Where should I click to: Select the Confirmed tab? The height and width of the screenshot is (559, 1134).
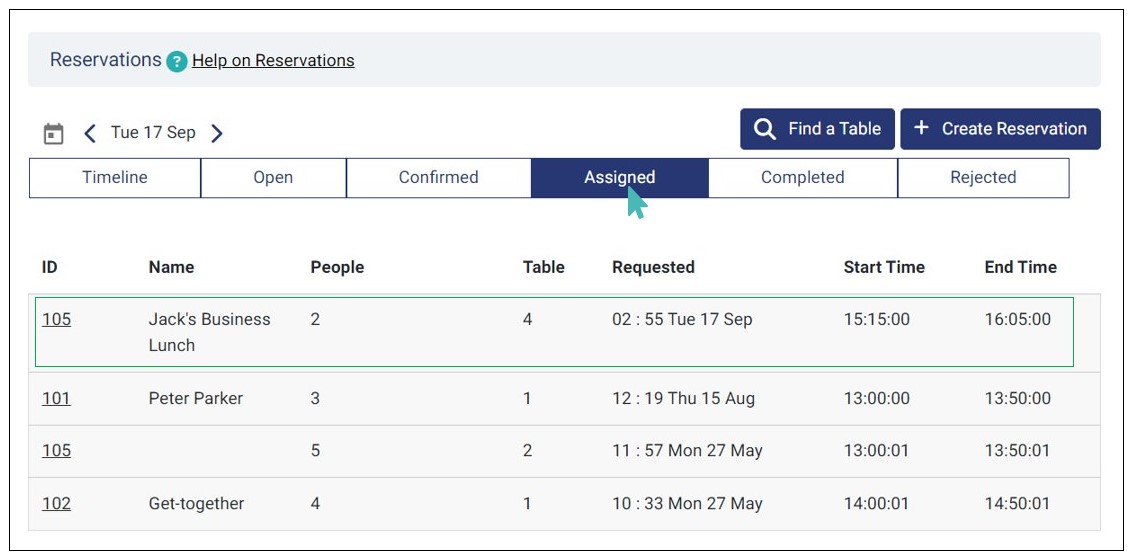pos(438,178)
